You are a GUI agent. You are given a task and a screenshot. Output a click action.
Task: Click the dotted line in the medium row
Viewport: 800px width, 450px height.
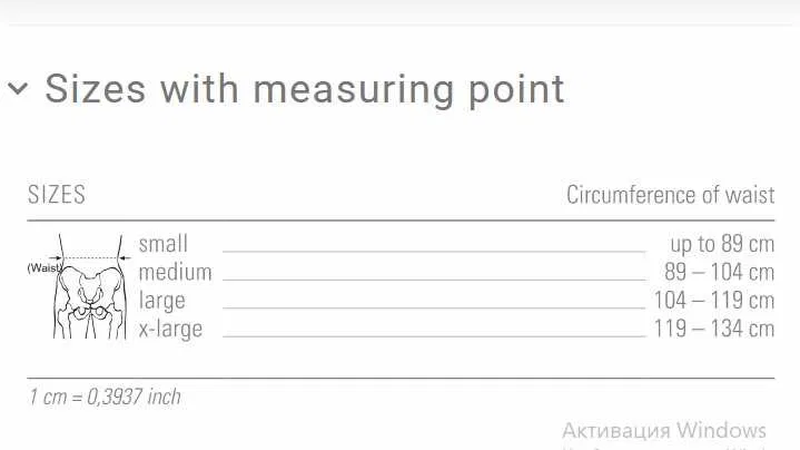[433, 279]
